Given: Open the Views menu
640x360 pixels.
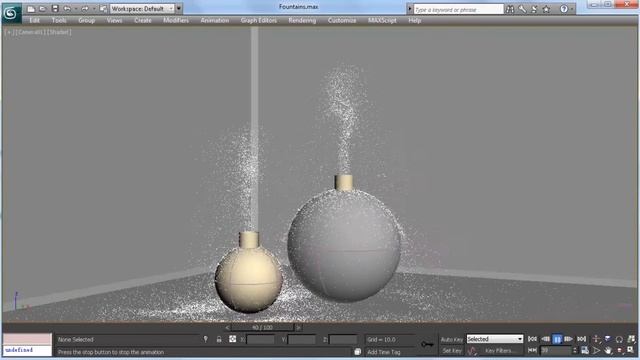Looking at the screenshot, I should [114, 20].
